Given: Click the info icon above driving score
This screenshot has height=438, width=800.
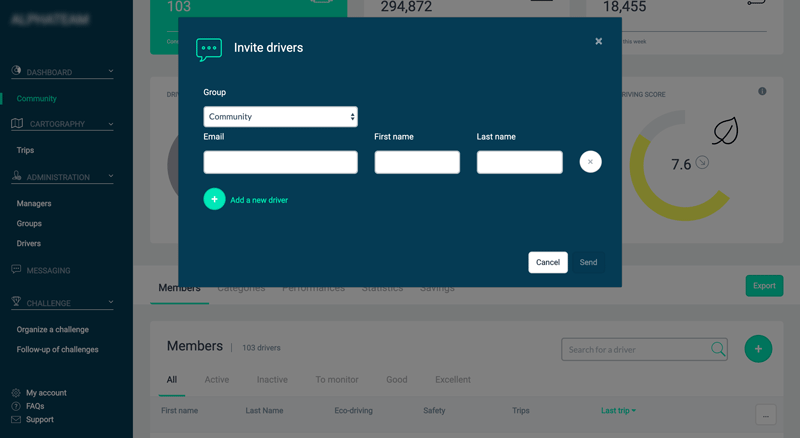Looking at the screenshot, I should point(762,91).
